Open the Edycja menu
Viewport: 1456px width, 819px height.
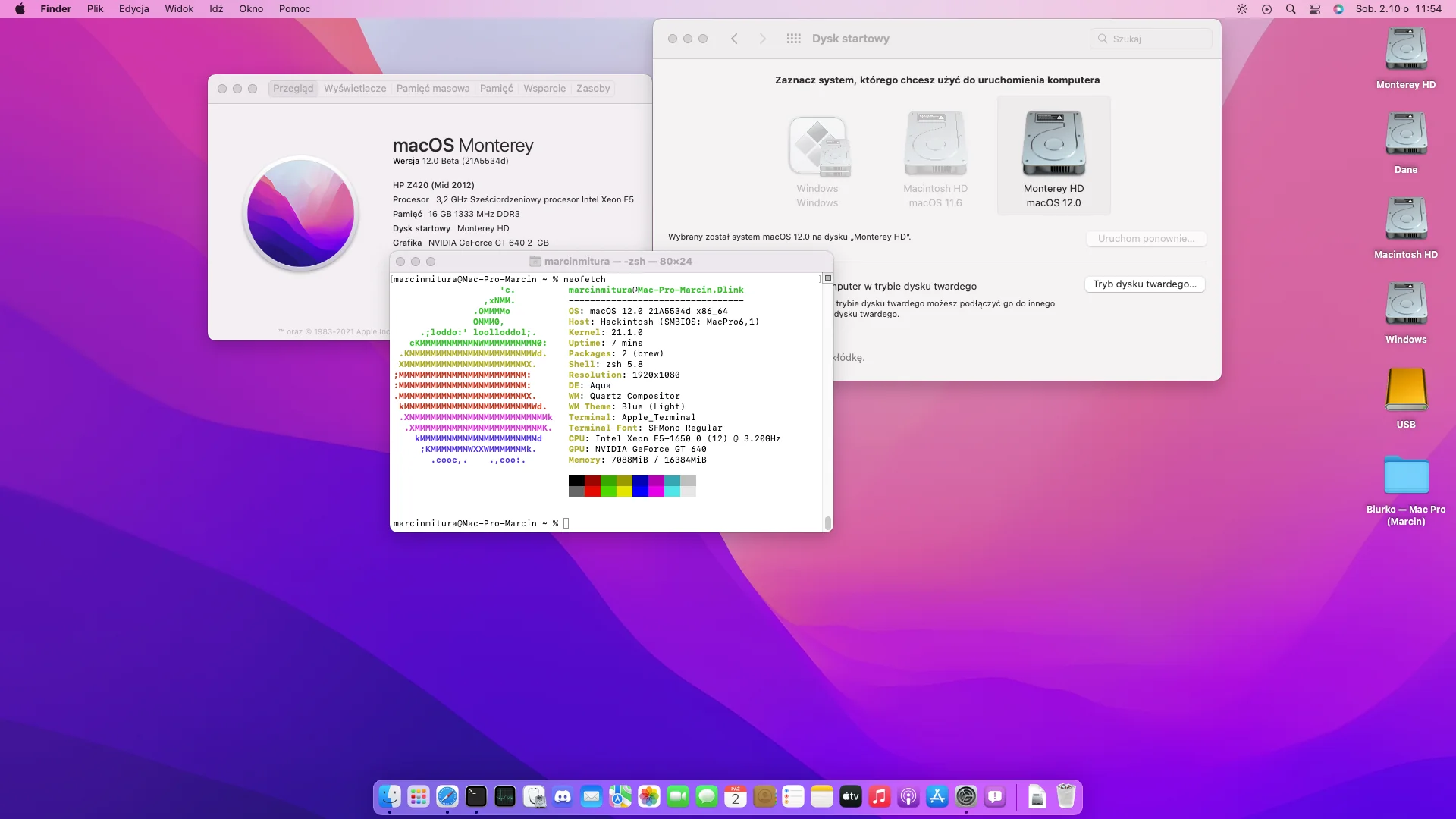pyautogui.click(x=133, y=9)
